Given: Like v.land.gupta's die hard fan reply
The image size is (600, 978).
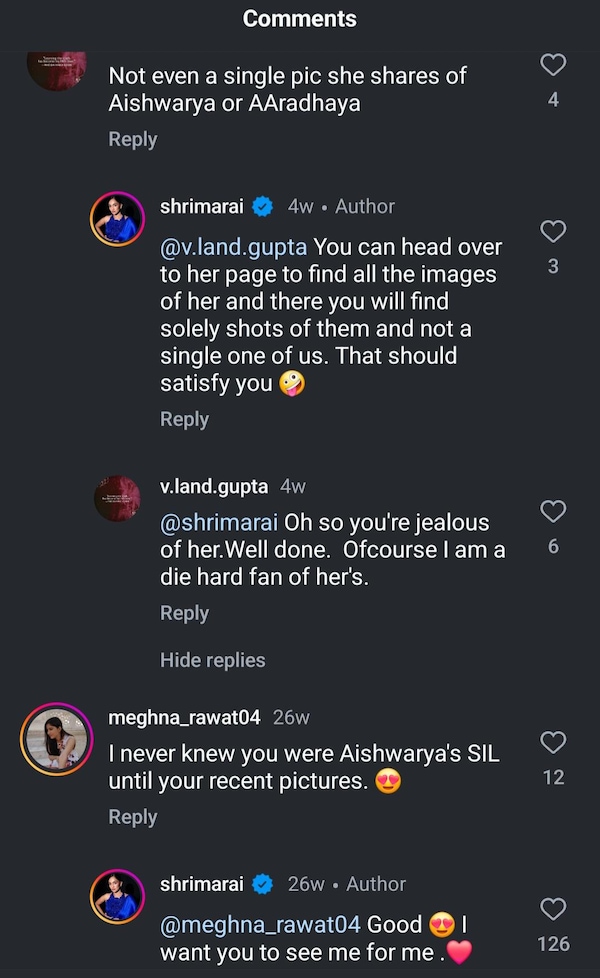Looking at the screenshot, I should coord(553,512).
